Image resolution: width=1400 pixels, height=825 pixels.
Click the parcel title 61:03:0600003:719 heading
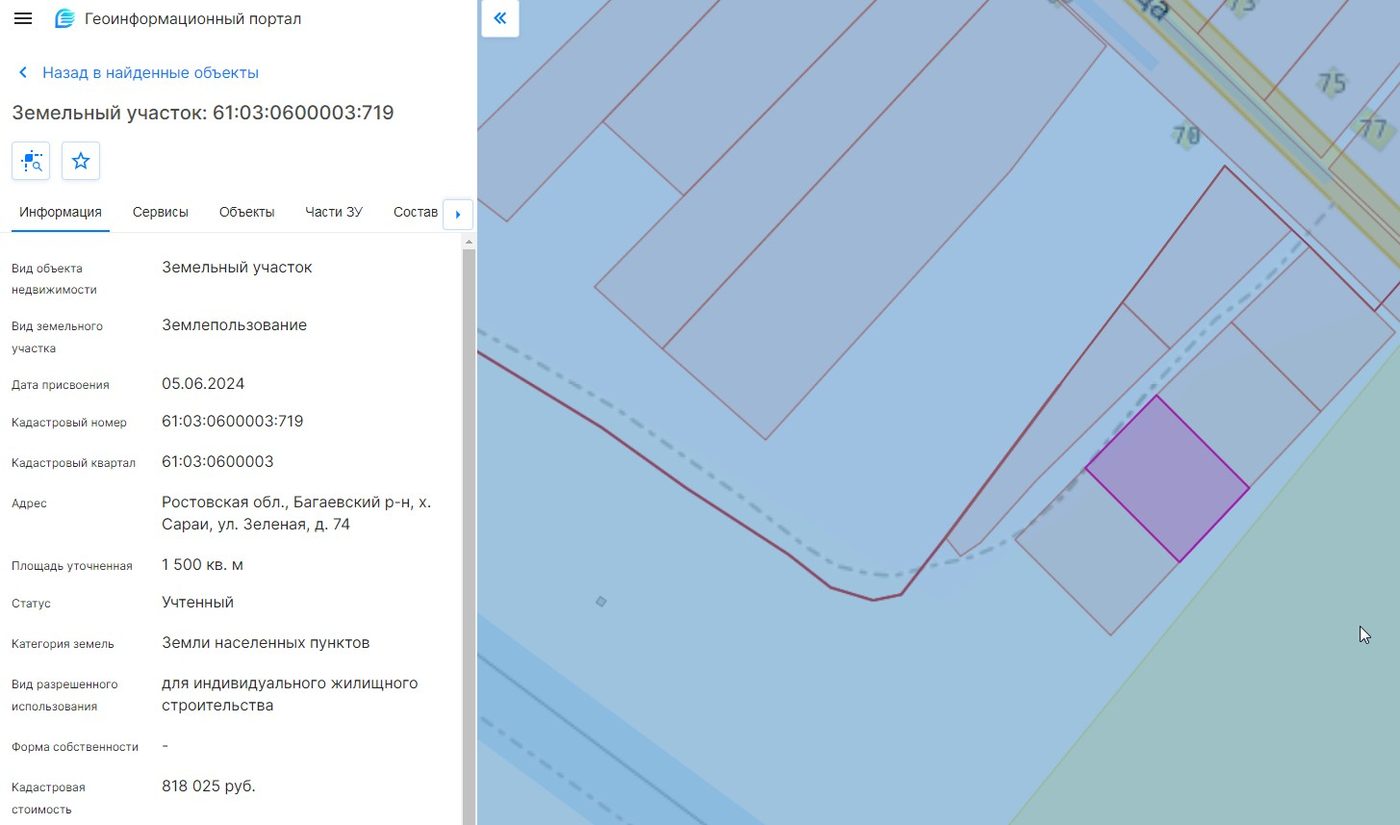tap(203, 112)
